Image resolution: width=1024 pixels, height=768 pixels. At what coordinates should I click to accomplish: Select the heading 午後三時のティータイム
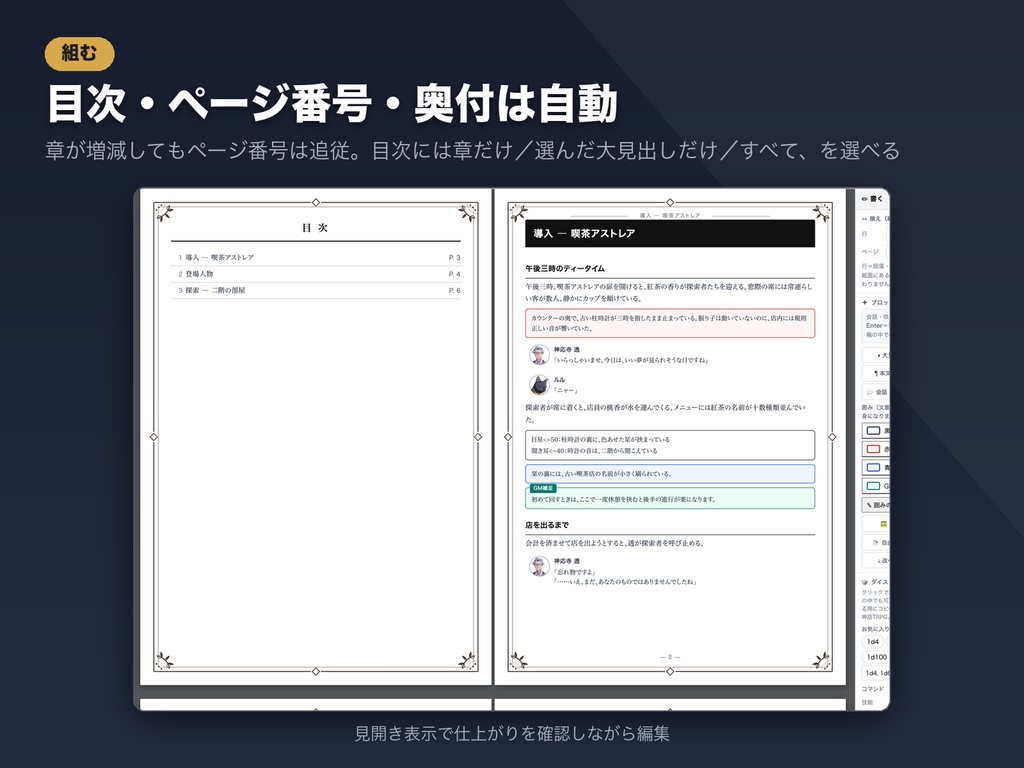(565, 268)
